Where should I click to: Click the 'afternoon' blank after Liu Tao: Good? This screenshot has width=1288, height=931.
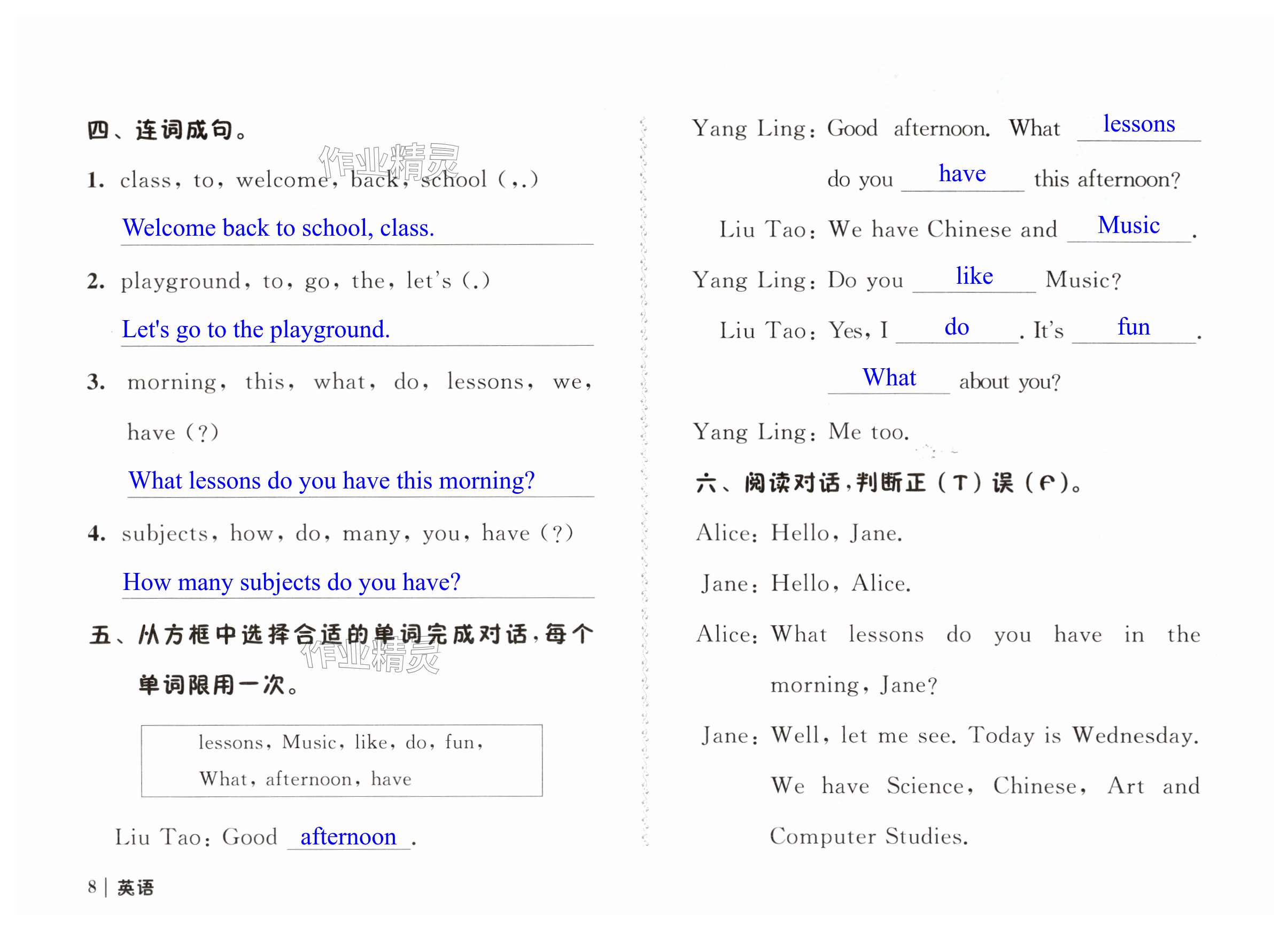click(x=348, y=837)
